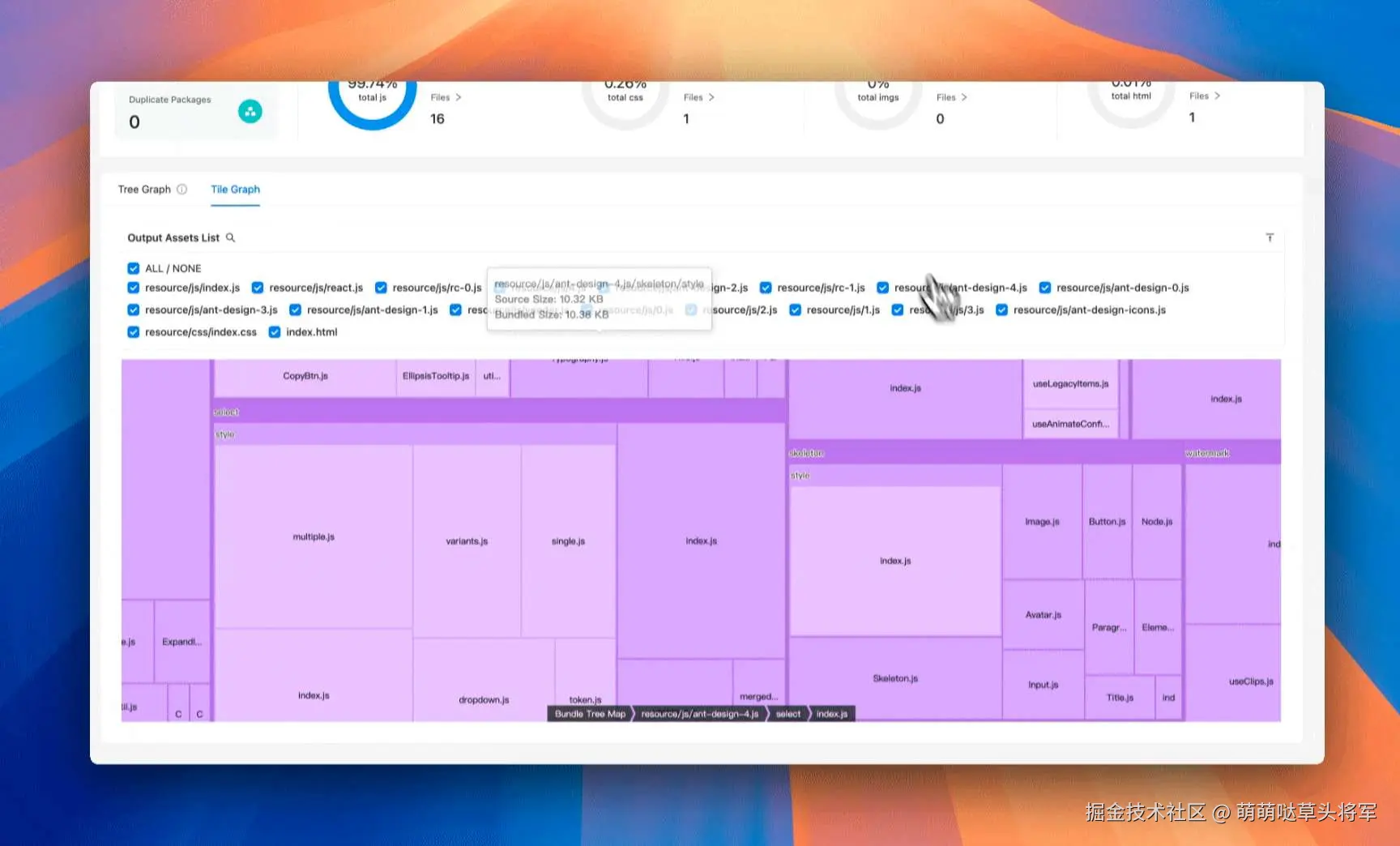1400x846 pixels.
Task: Disable resource/css/index.css in the list
Action: (133, 331)
